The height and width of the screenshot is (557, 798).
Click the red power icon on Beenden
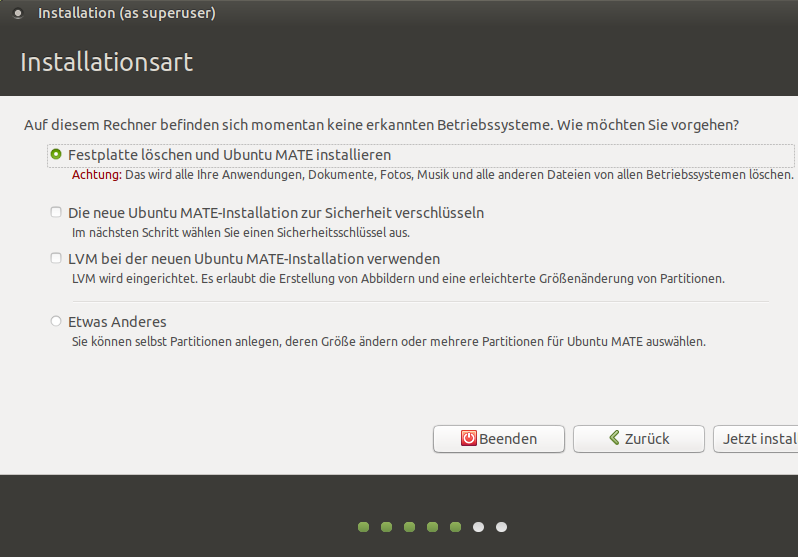[468, 438]
